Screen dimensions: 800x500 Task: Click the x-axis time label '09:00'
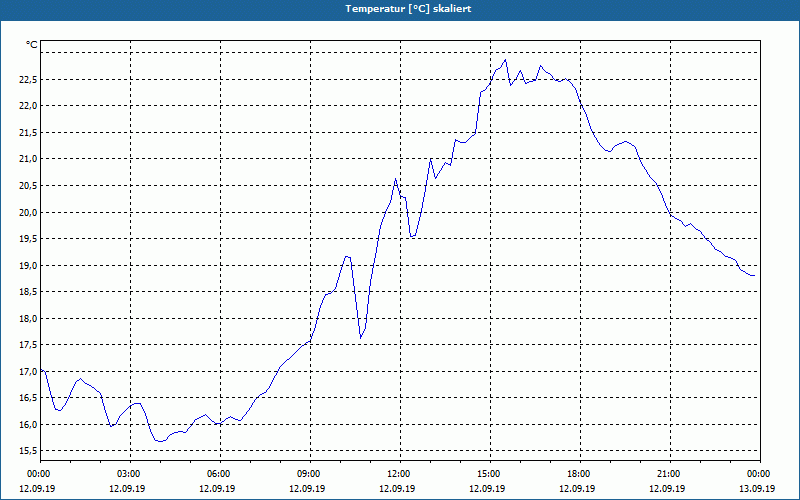click(x=308, y=474)
